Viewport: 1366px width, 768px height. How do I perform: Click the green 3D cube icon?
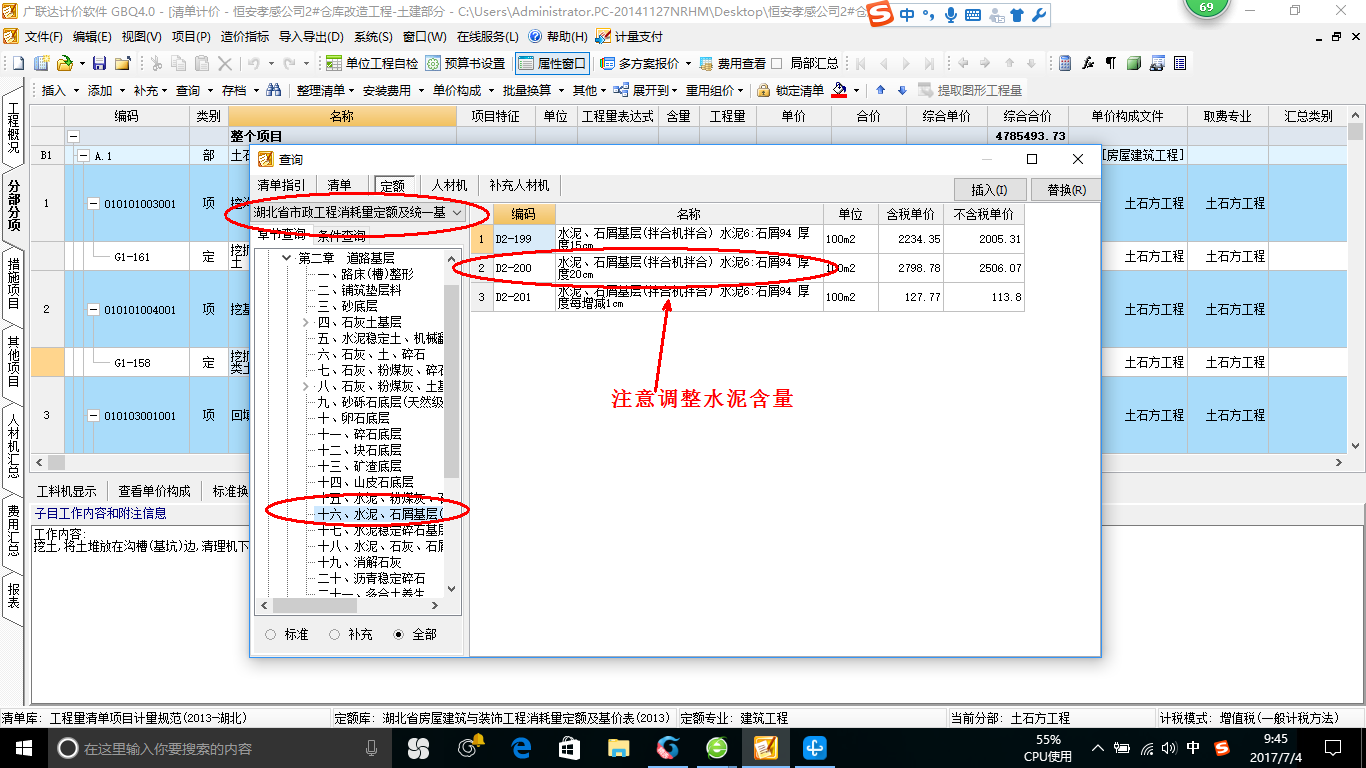click(1134, 63)
